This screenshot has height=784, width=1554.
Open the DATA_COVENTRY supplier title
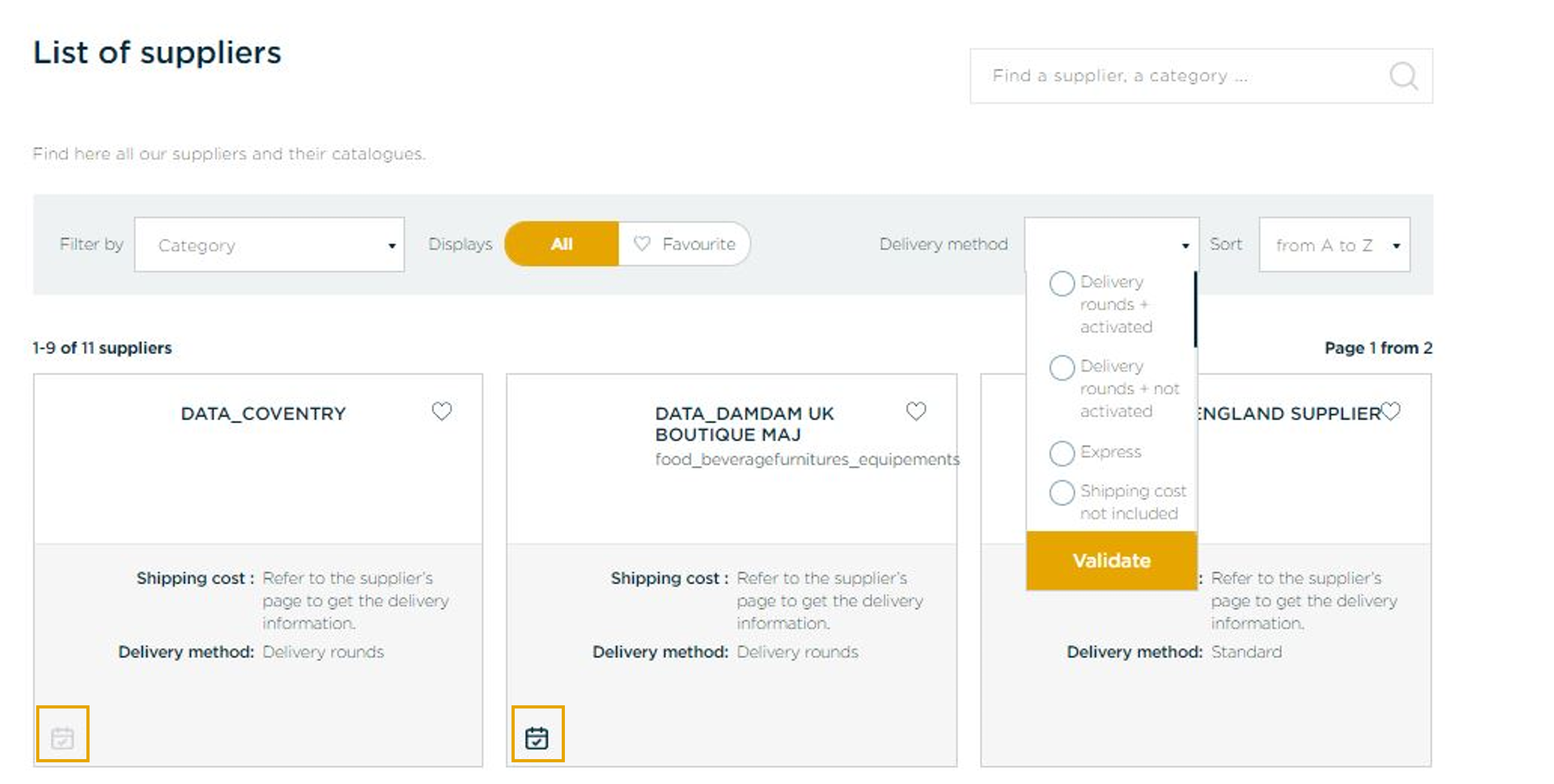point(263,414)
